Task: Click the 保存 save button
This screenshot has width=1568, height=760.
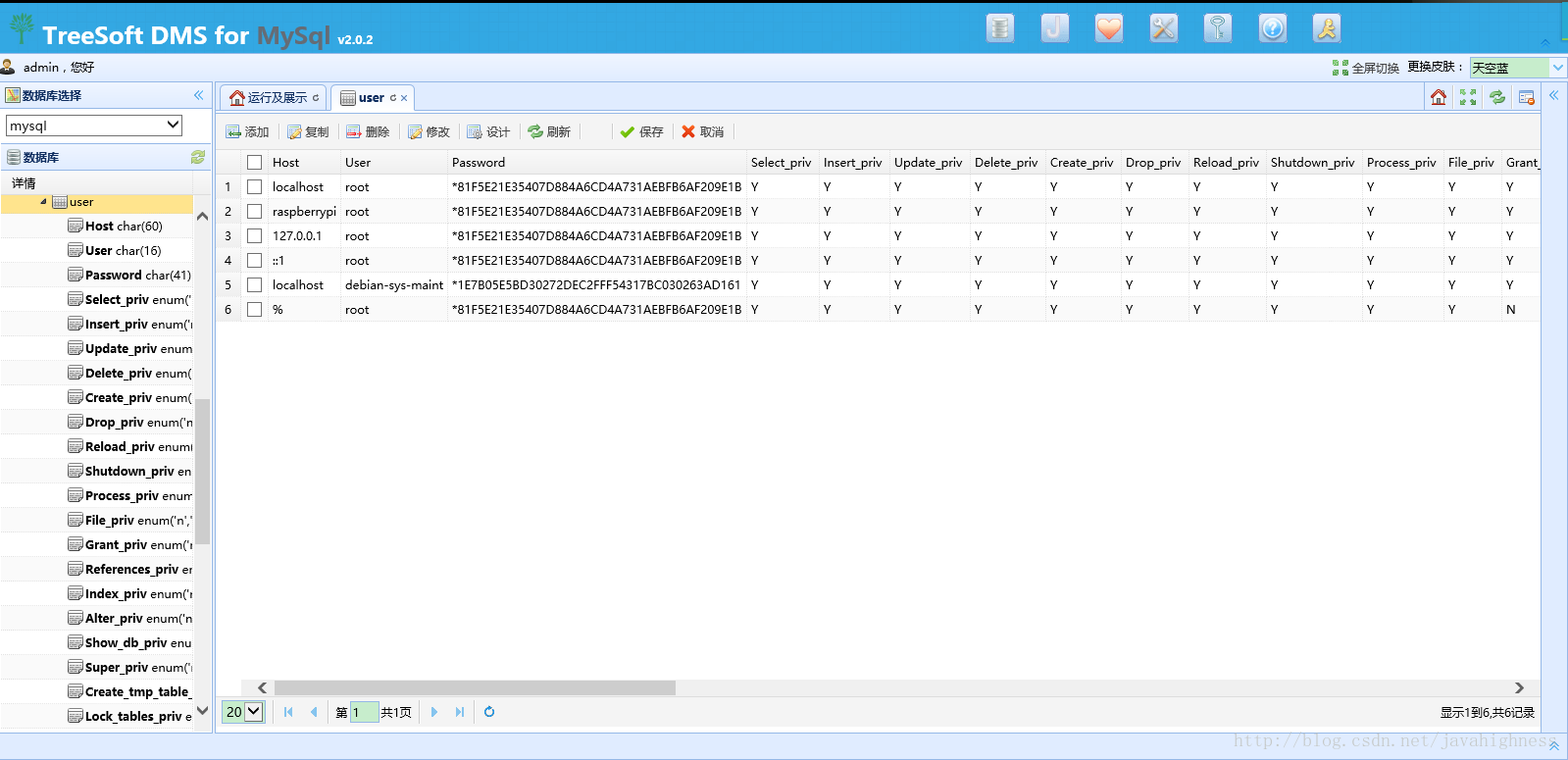Action: click(641, 132)
